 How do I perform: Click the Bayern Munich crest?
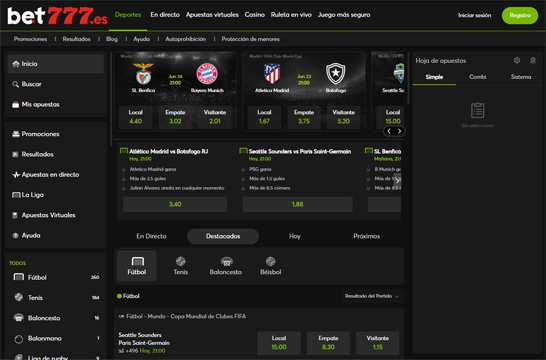[x=207, y=73]
